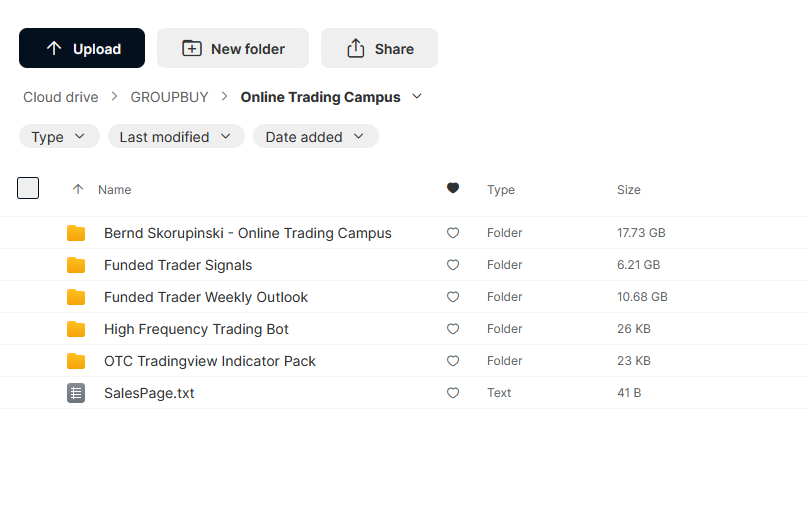Select OTC Tradingview Indicator Pack name
The image size is (808, 508).
pyautogui.click(x=210, y=361)
